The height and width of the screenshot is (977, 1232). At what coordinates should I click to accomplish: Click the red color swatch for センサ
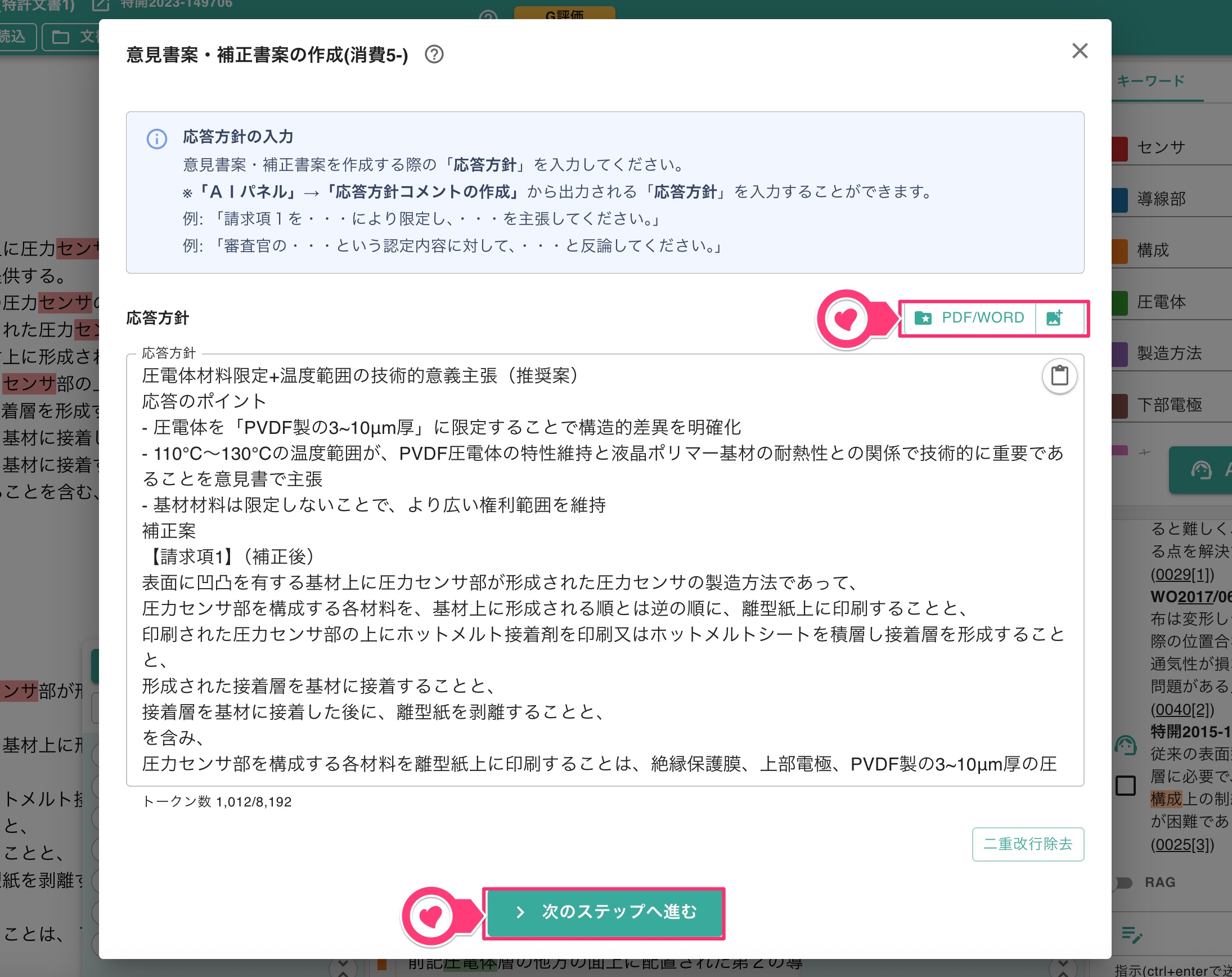pyautogui.click(x=1120, y=149)
